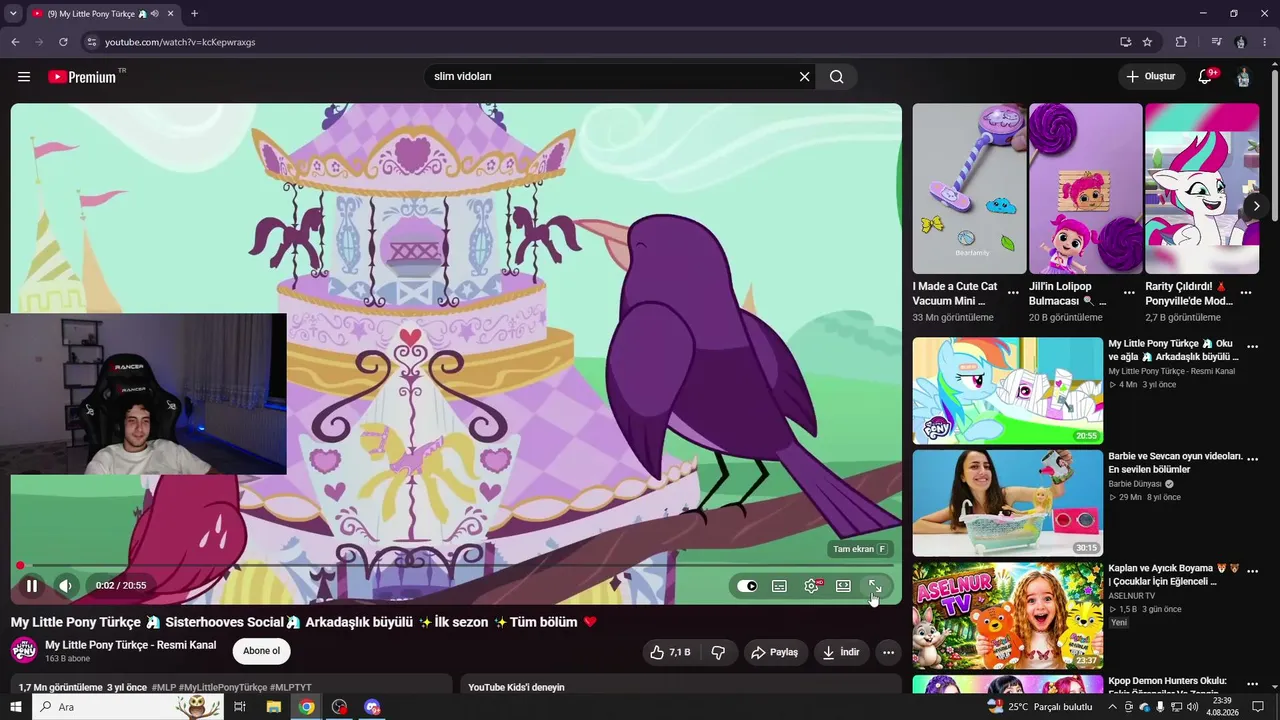Click the address bar URL
1280x720 pixels.
click(x=180, y=42)
